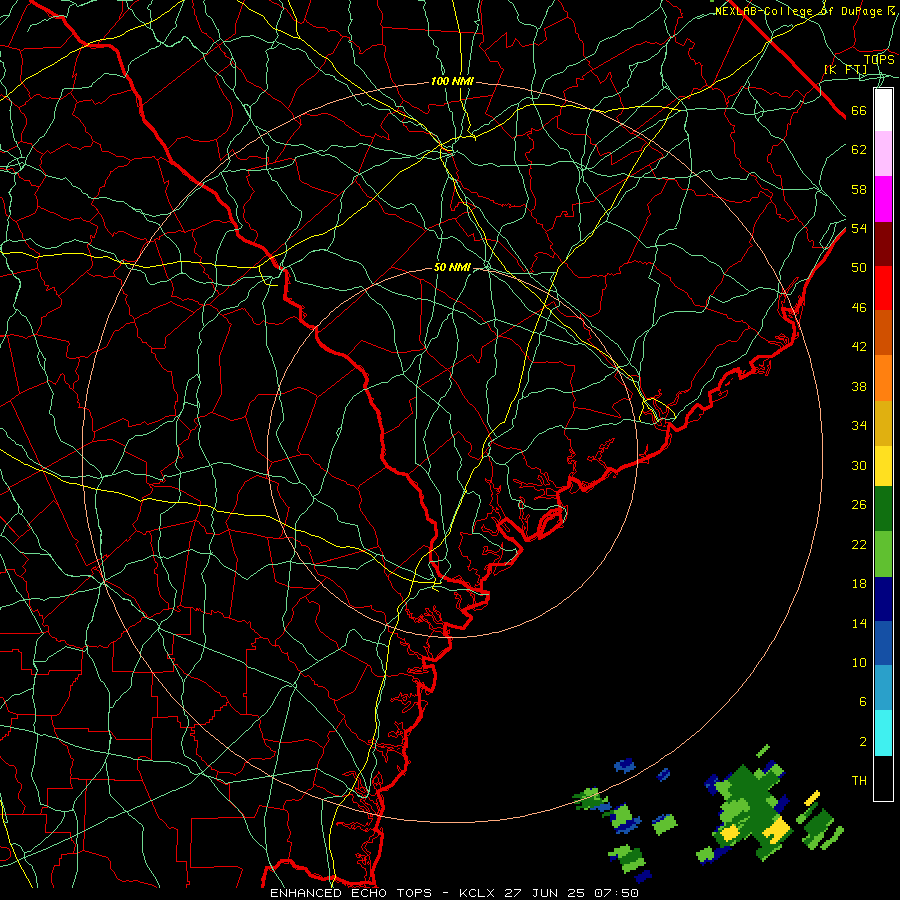Click the '50' legend value

[859, 268]
